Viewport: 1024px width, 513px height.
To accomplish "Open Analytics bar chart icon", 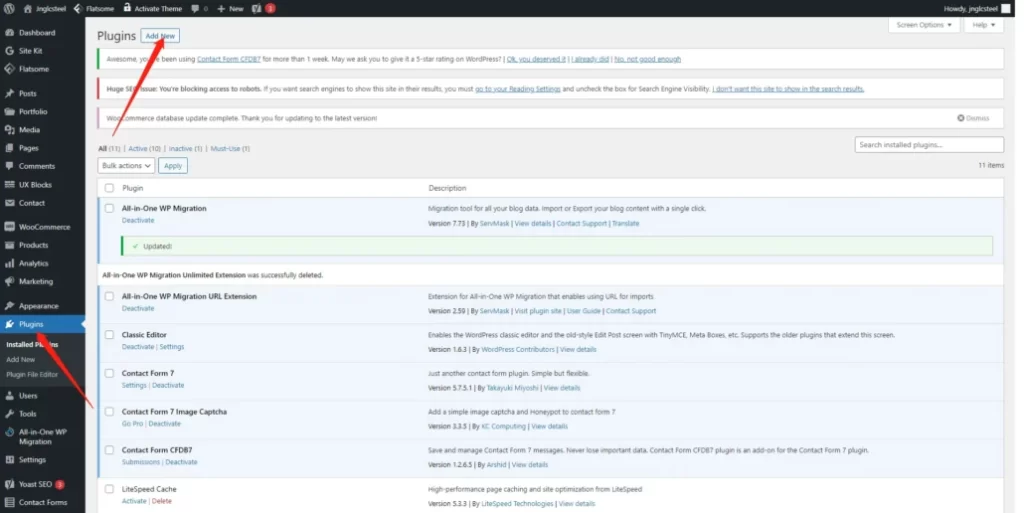I will pyautogui.click(x=9, y=264).
